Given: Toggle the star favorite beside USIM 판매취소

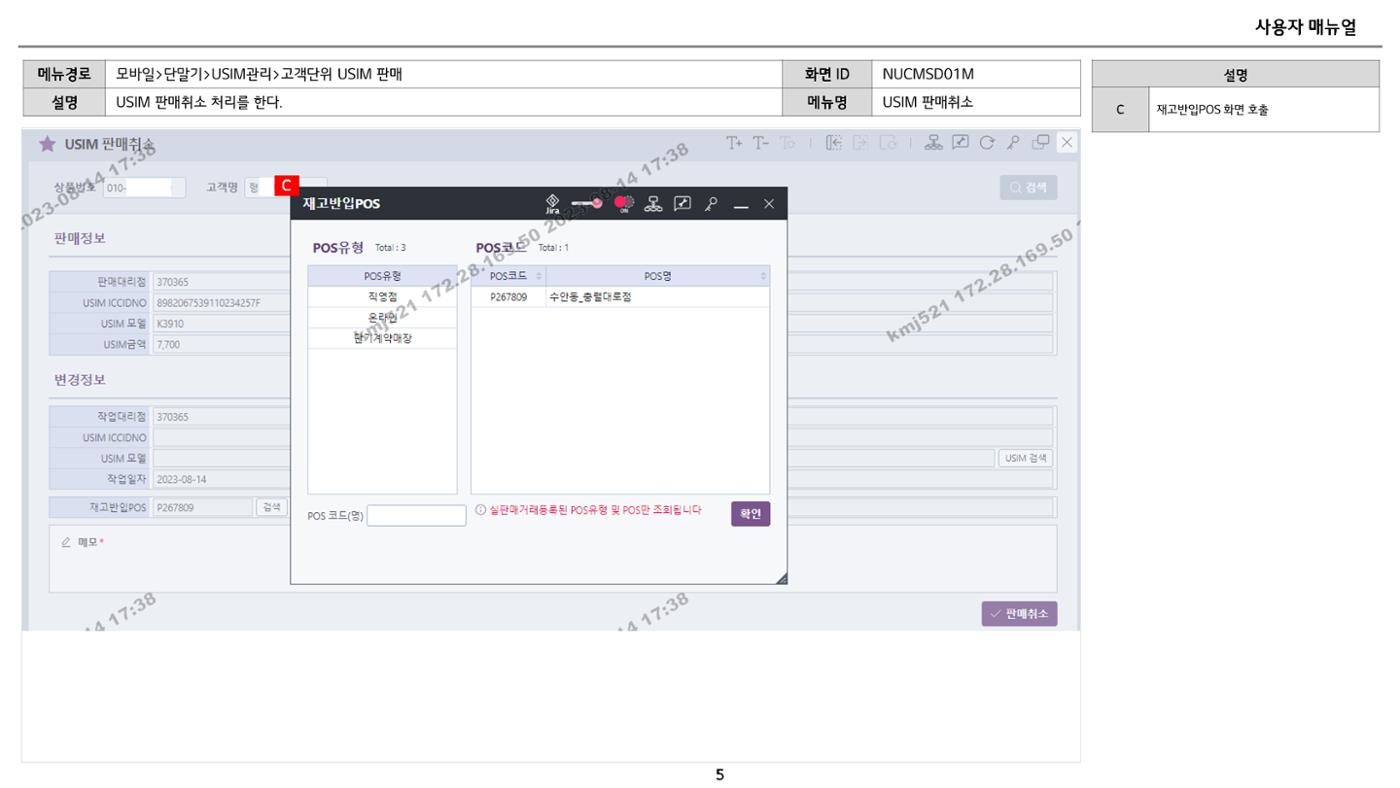Looking at the screenshot, I should click(47, 144).
